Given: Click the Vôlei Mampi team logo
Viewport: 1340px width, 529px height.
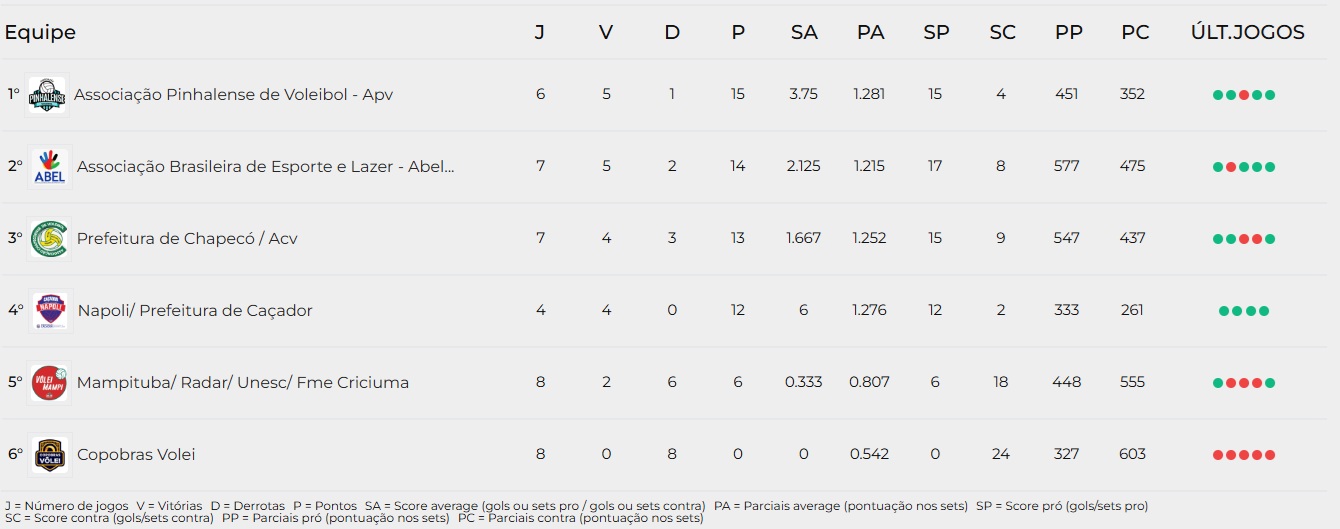Looking at the screenshot, I should pyautogui.click(x=50, y=383).
